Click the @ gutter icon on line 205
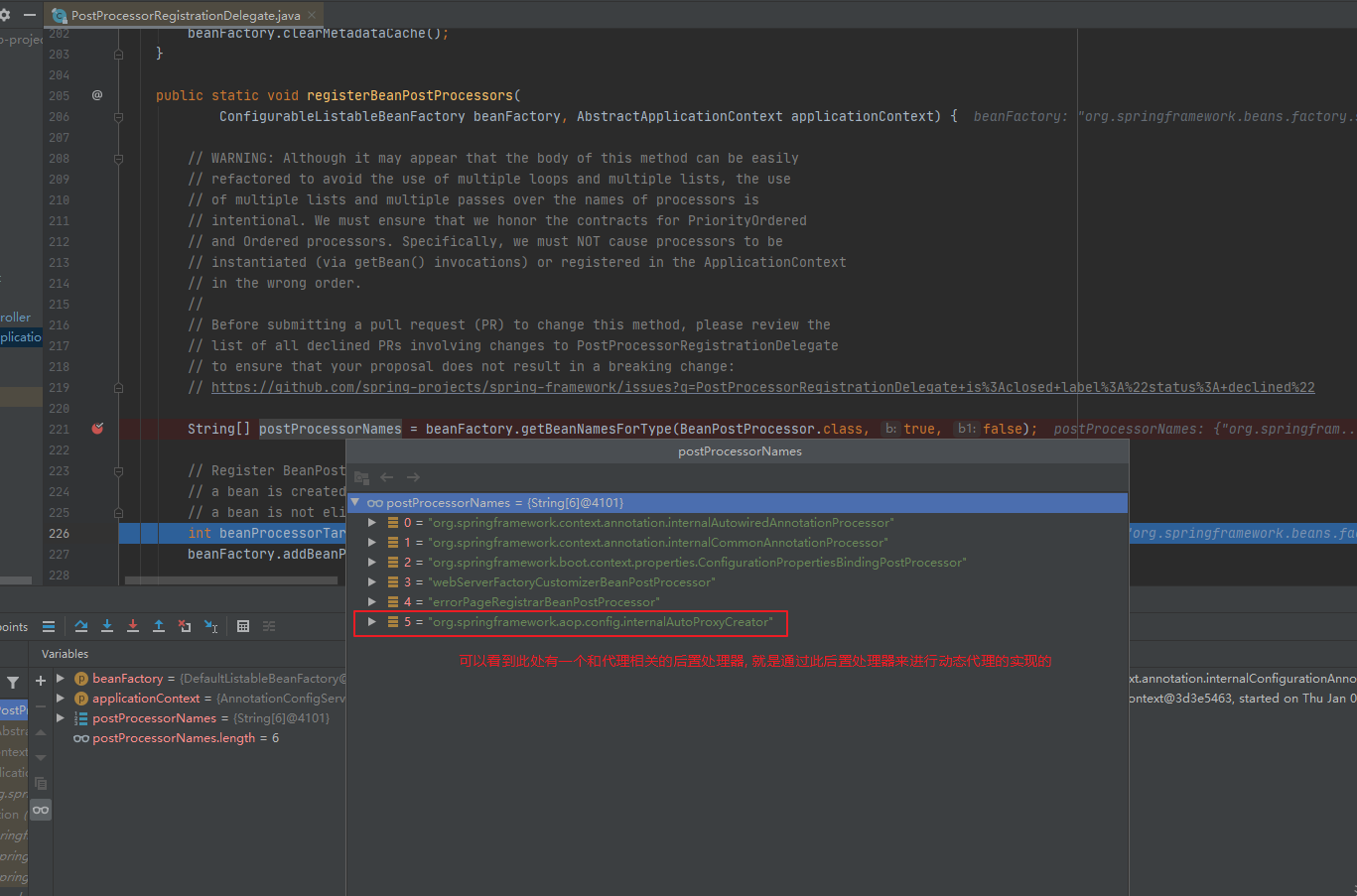1357x896 pixels. pyautogui.click(x=97, y=95)
